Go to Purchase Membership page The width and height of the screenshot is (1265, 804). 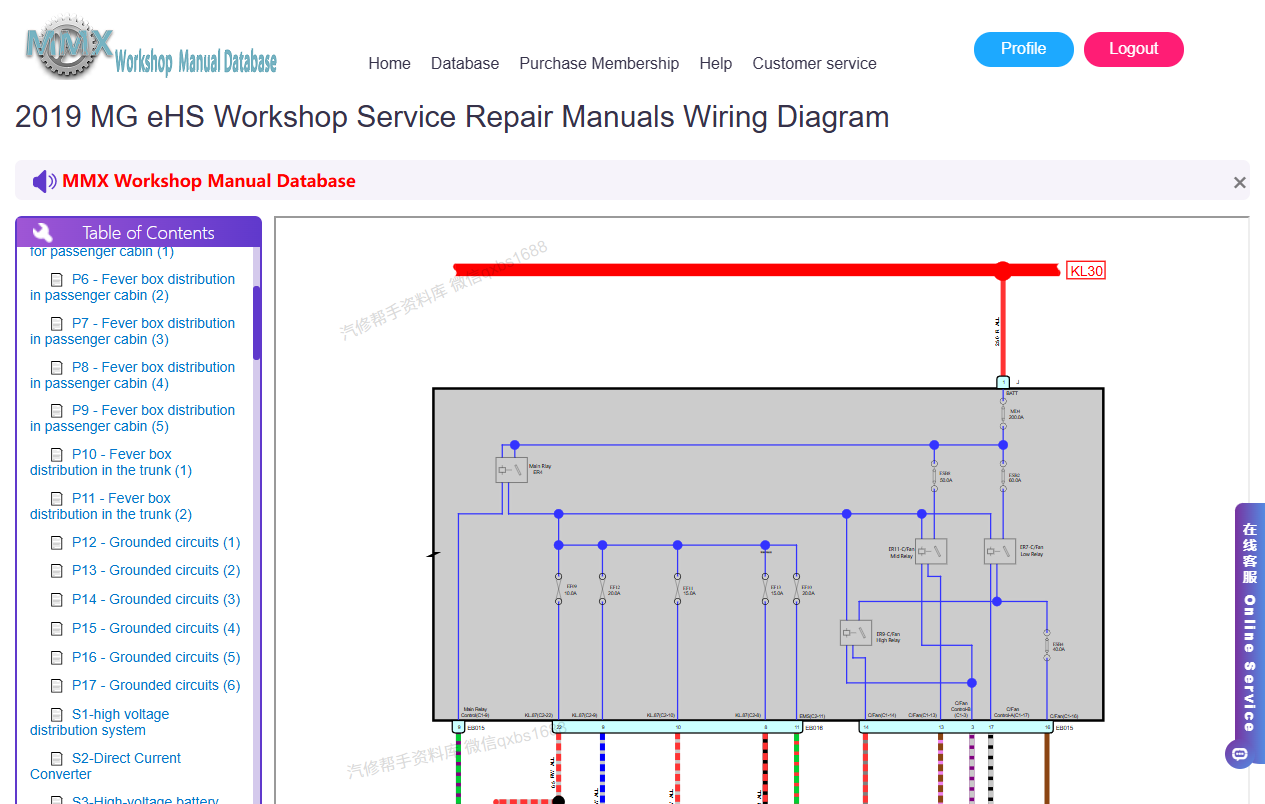tap(599, 63)
